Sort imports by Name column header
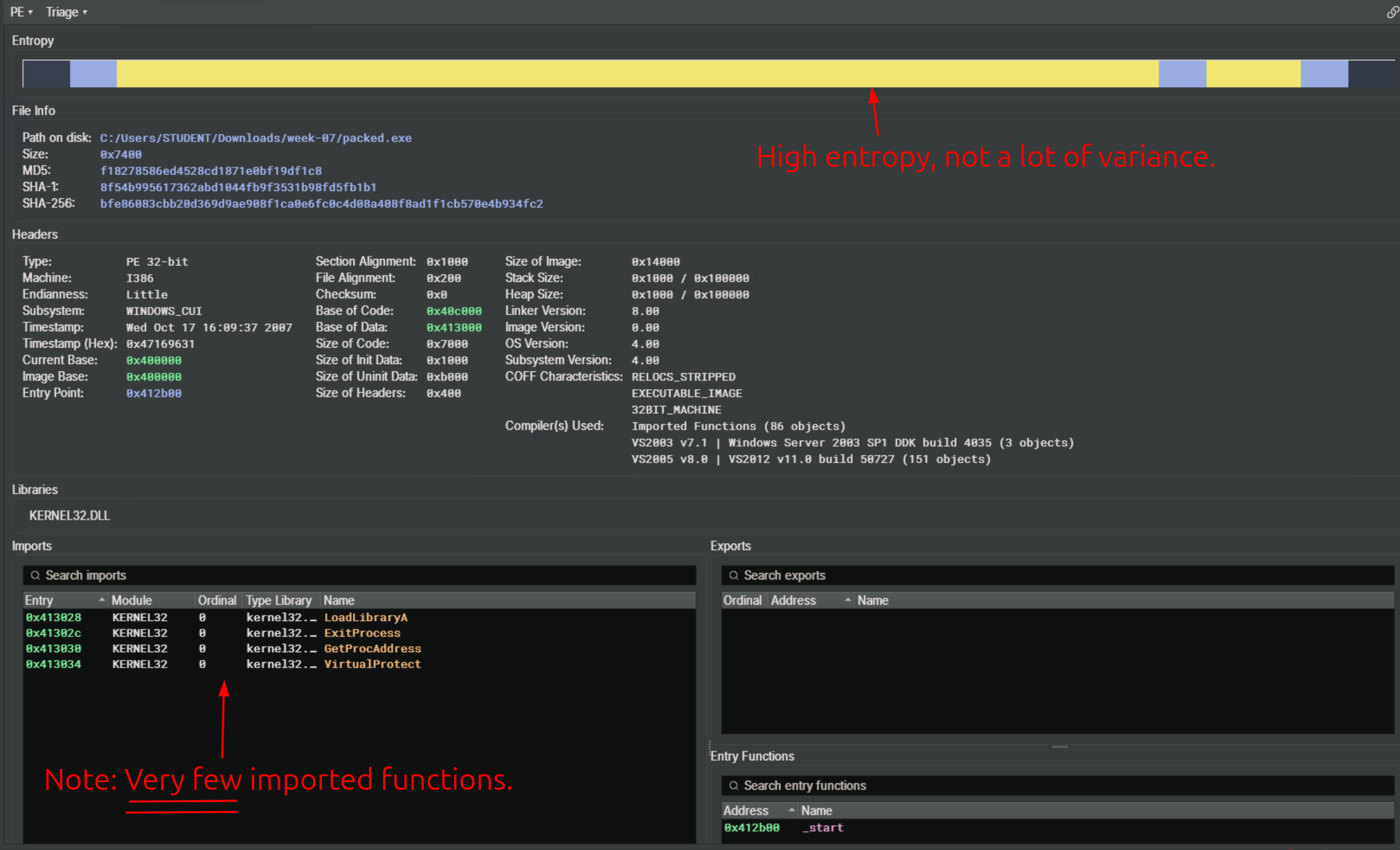The height and width of the screenshot is (850, 1400). (x=339, y=600)
